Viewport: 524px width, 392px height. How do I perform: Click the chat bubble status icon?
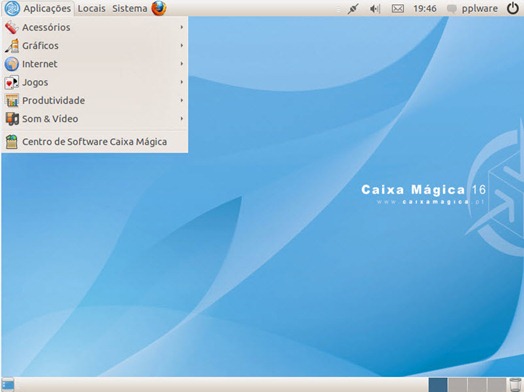point(452,9)
